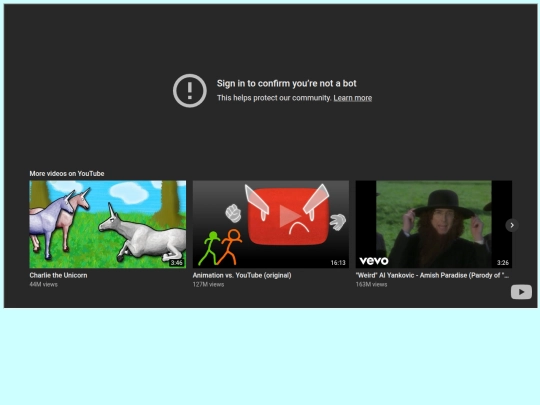Viewport: 540px width, 405px height.
Task: Open Animation vs. YouTube video thumbnail
Action: coord(271,224)
